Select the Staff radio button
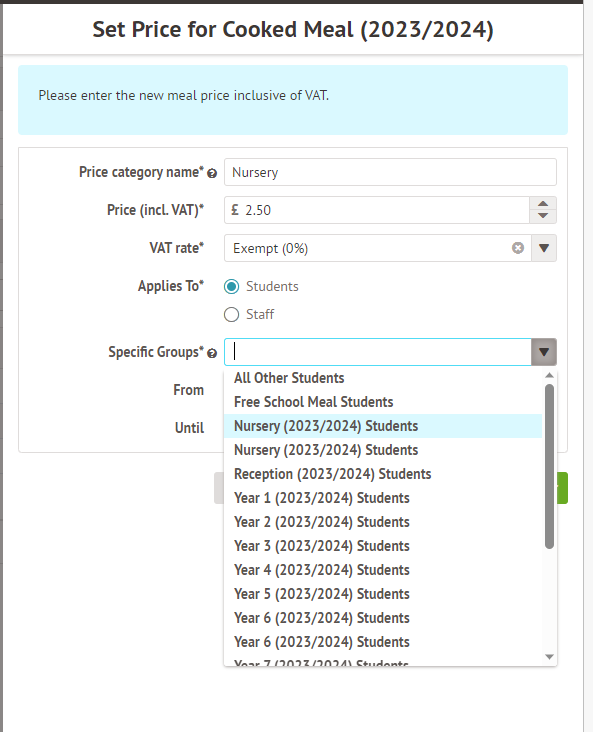The height and width of the screenshot is (732, 593). (x=232, y=315)
